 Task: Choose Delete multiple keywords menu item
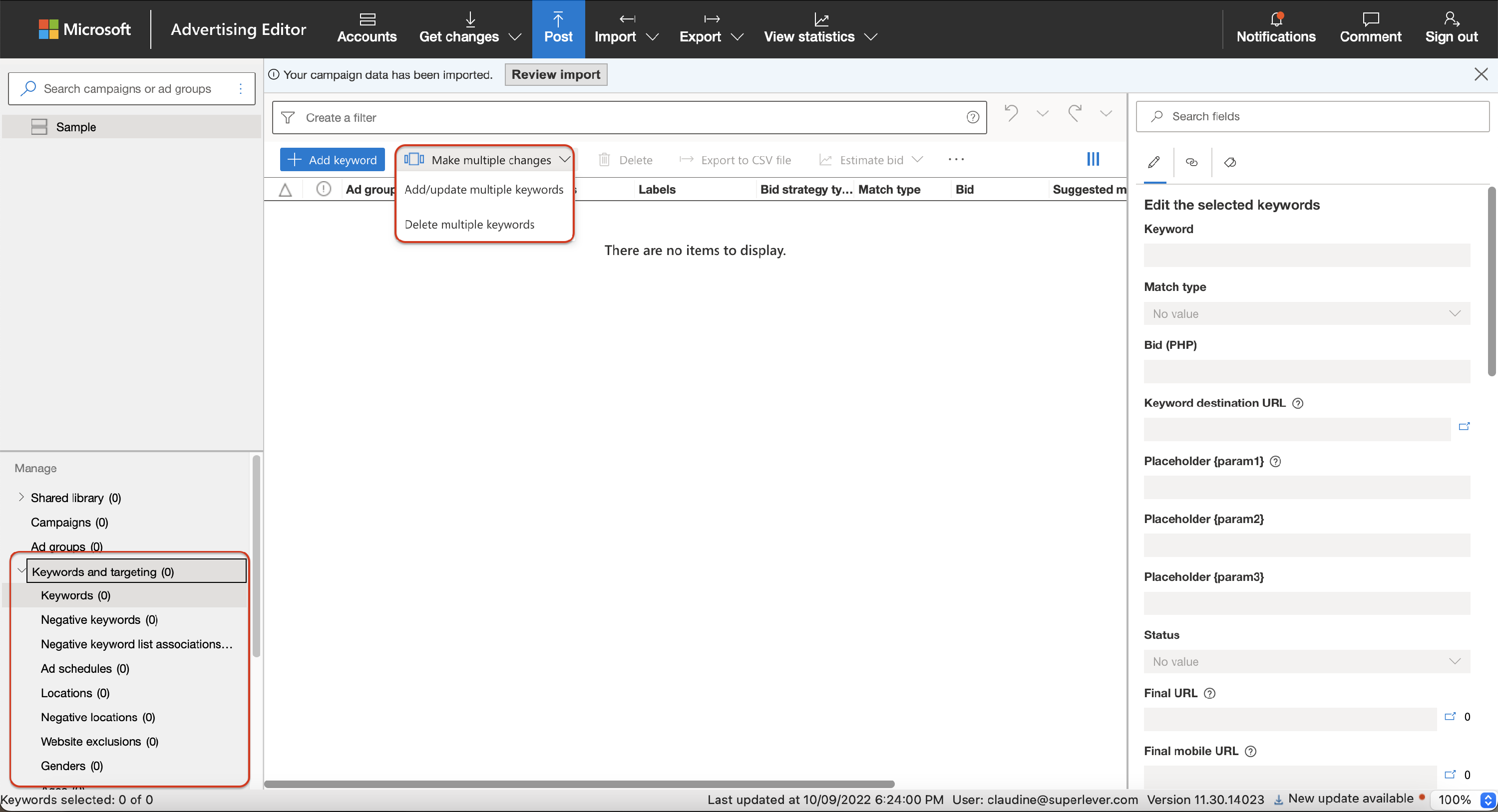pyautogui.click(x=469, y=225)
